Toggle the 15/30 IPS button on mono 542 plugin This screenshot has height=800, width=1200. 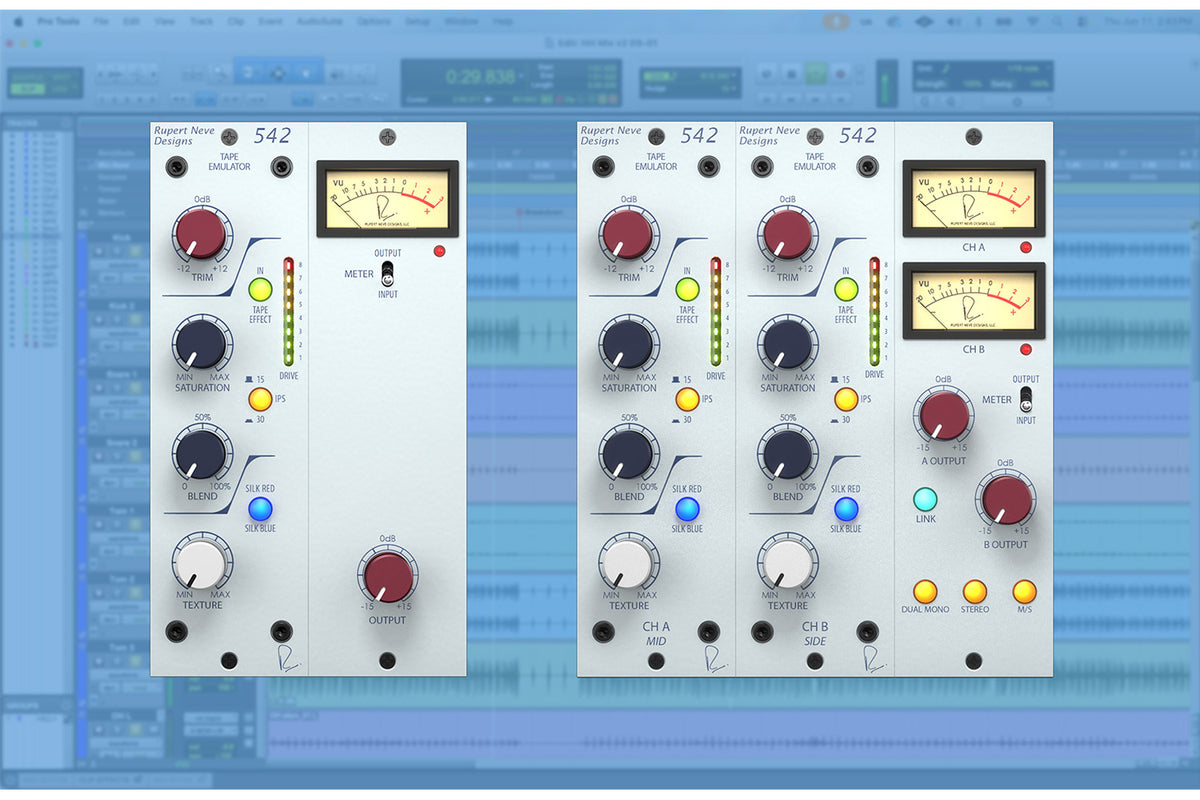coord(260,400)
